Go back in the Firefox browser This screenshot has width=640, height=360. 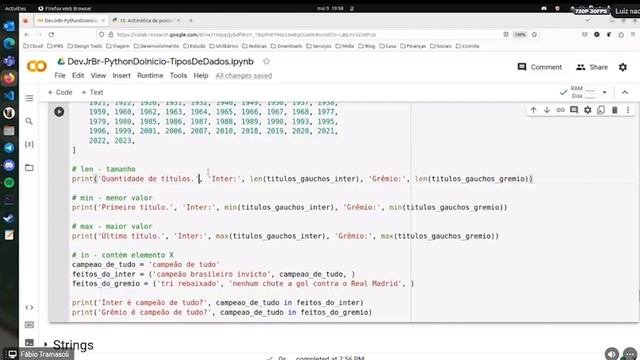(x=27, y=35)
